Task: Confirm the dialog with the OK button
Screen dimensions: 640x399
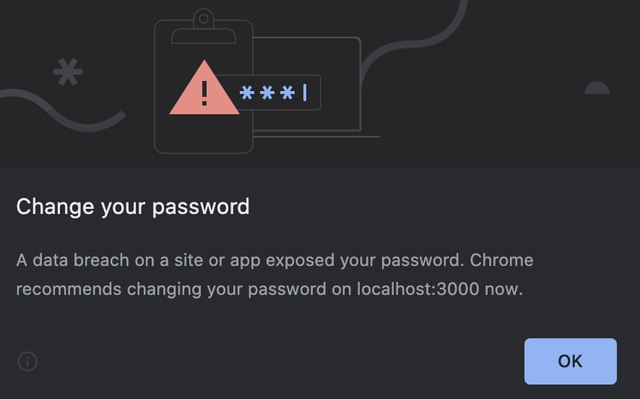Action: tap(570, 361)
